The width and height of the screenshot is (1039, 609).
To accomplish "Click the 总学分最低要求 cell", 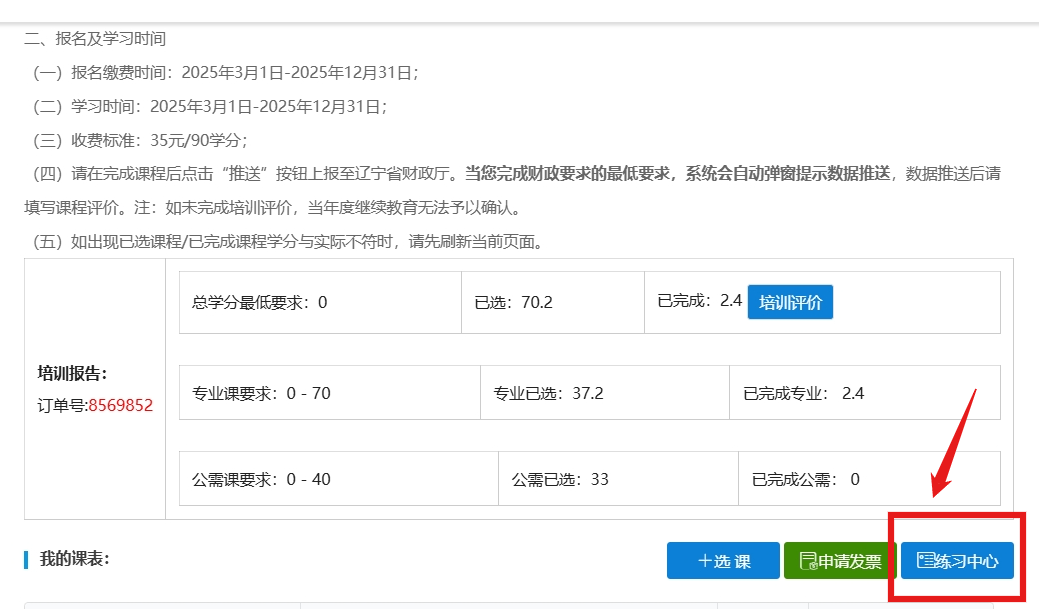I will (260, 302).
